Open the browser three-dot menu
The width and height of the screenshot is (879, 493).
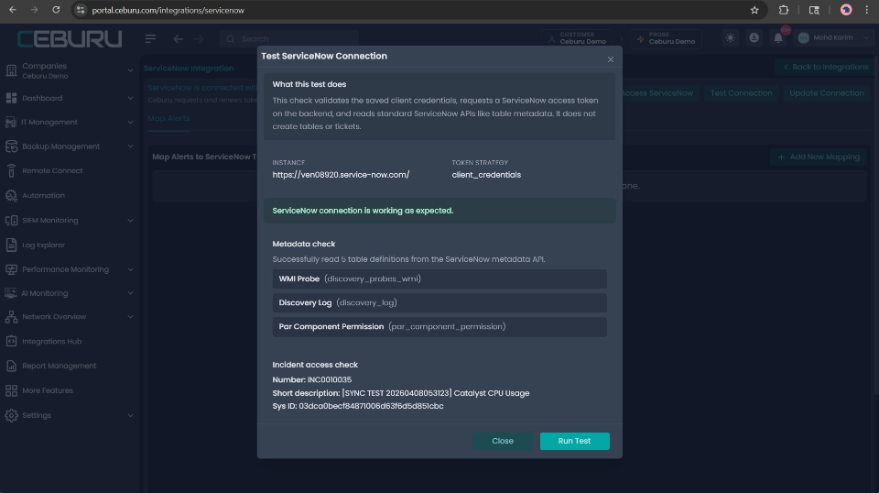click(867, 10)
